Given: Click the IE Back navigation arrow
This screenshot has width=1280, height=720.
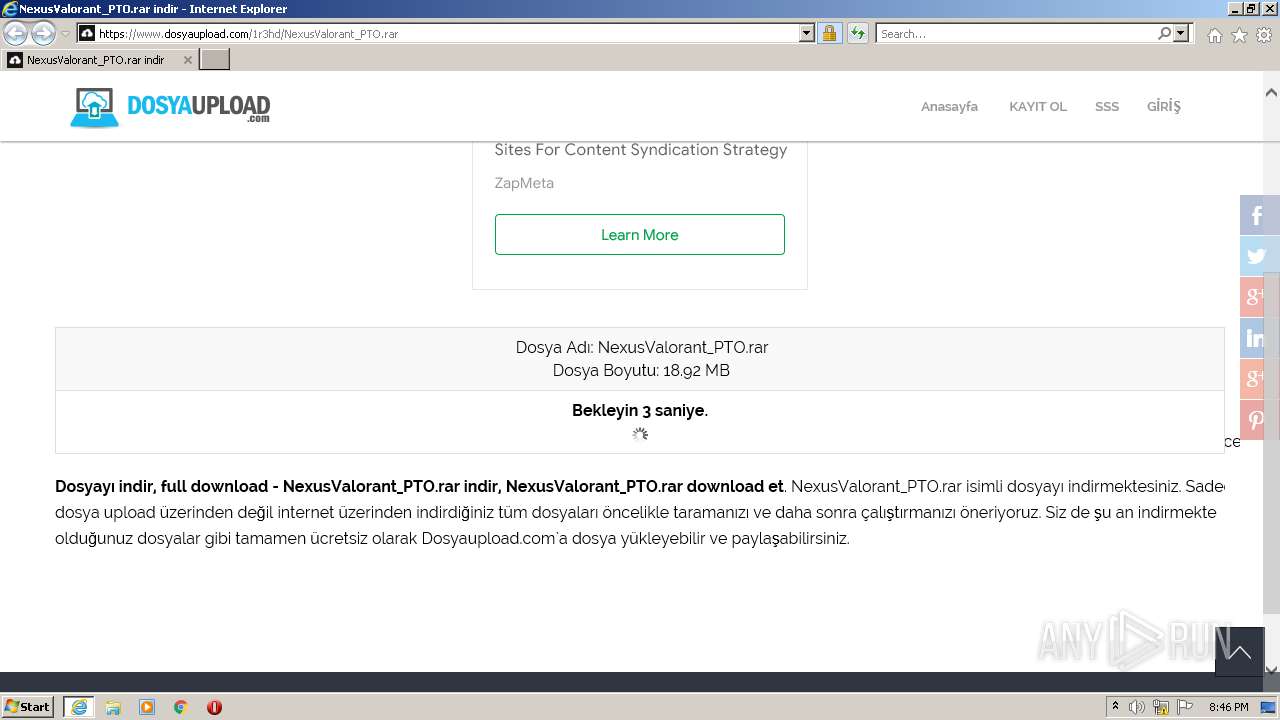Looking at the screenshot, I should click(16, 33).
